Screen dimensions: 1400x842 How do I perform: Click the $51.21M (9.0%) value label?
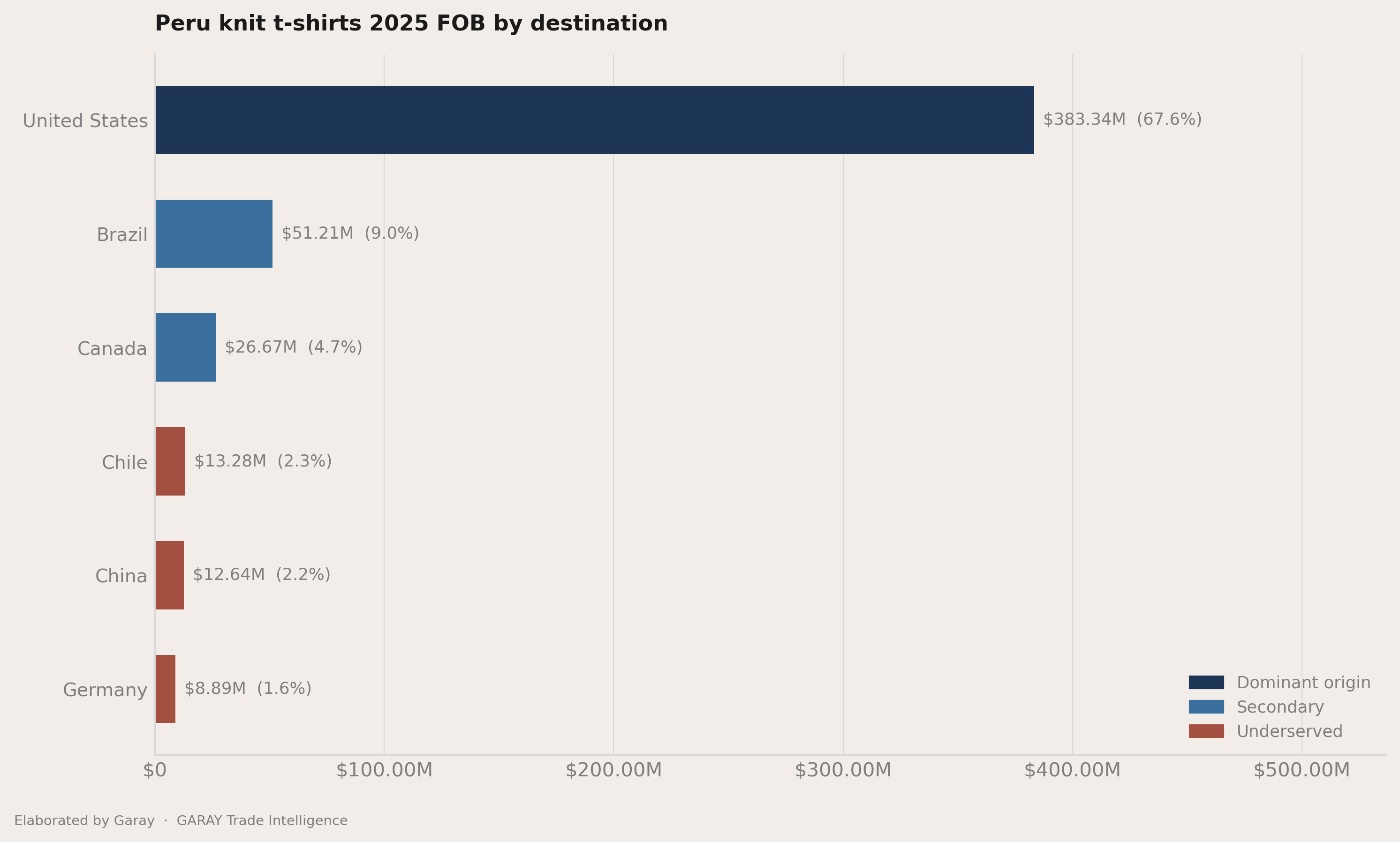pos(350,233)
